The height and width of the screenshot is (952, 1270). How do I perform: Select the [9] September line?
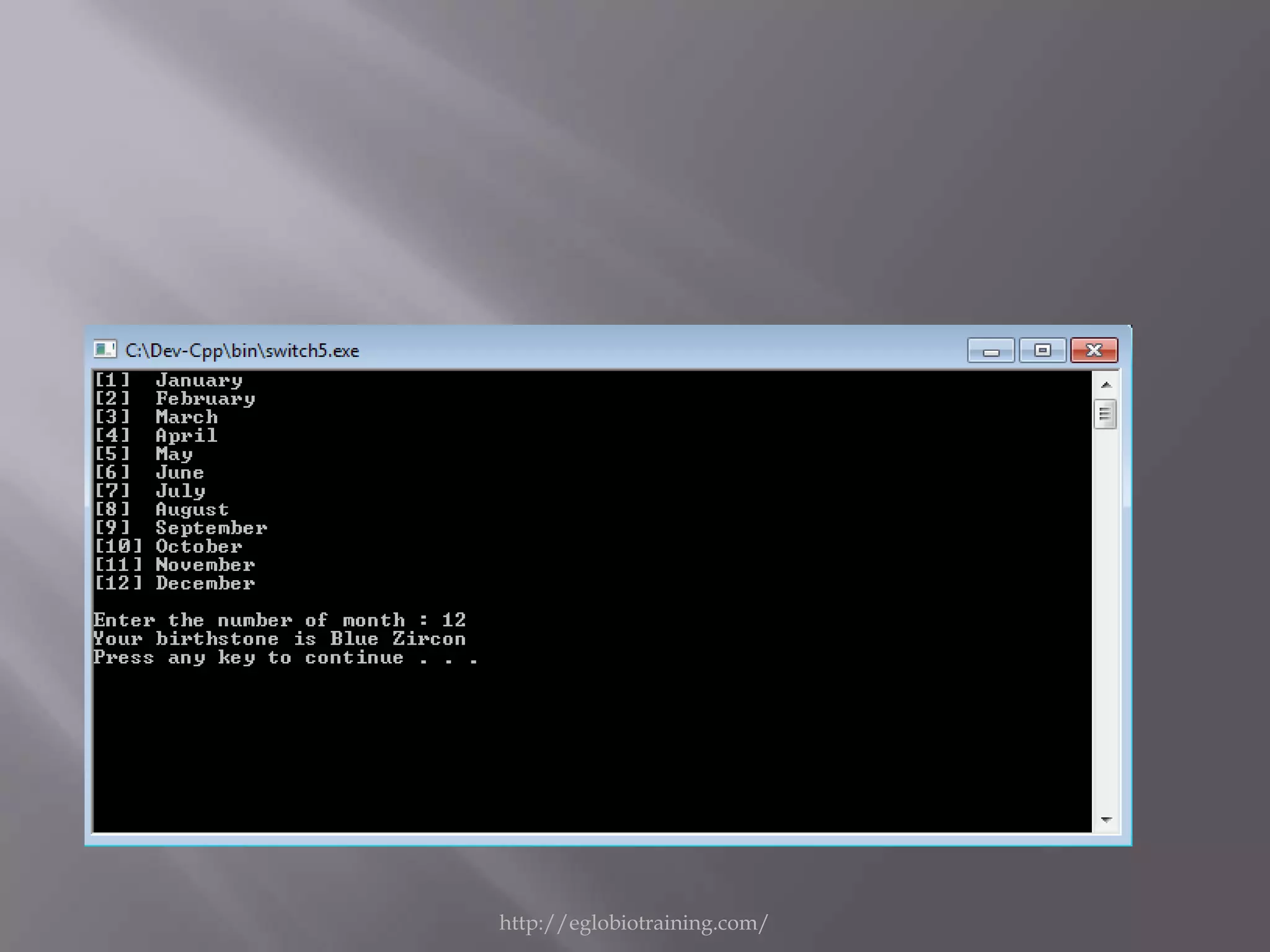click(x=180, y=528)
